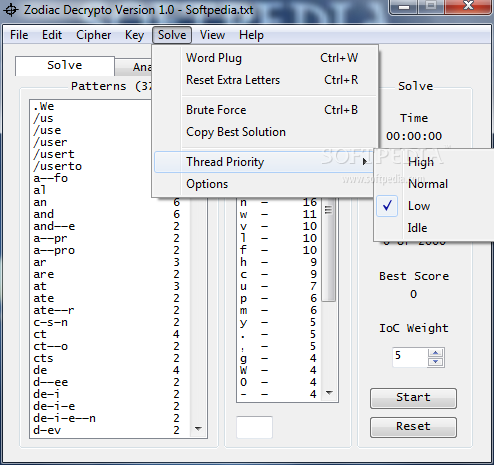
Task: Click letter list scroll down arrow
Action: pos(329,393)
